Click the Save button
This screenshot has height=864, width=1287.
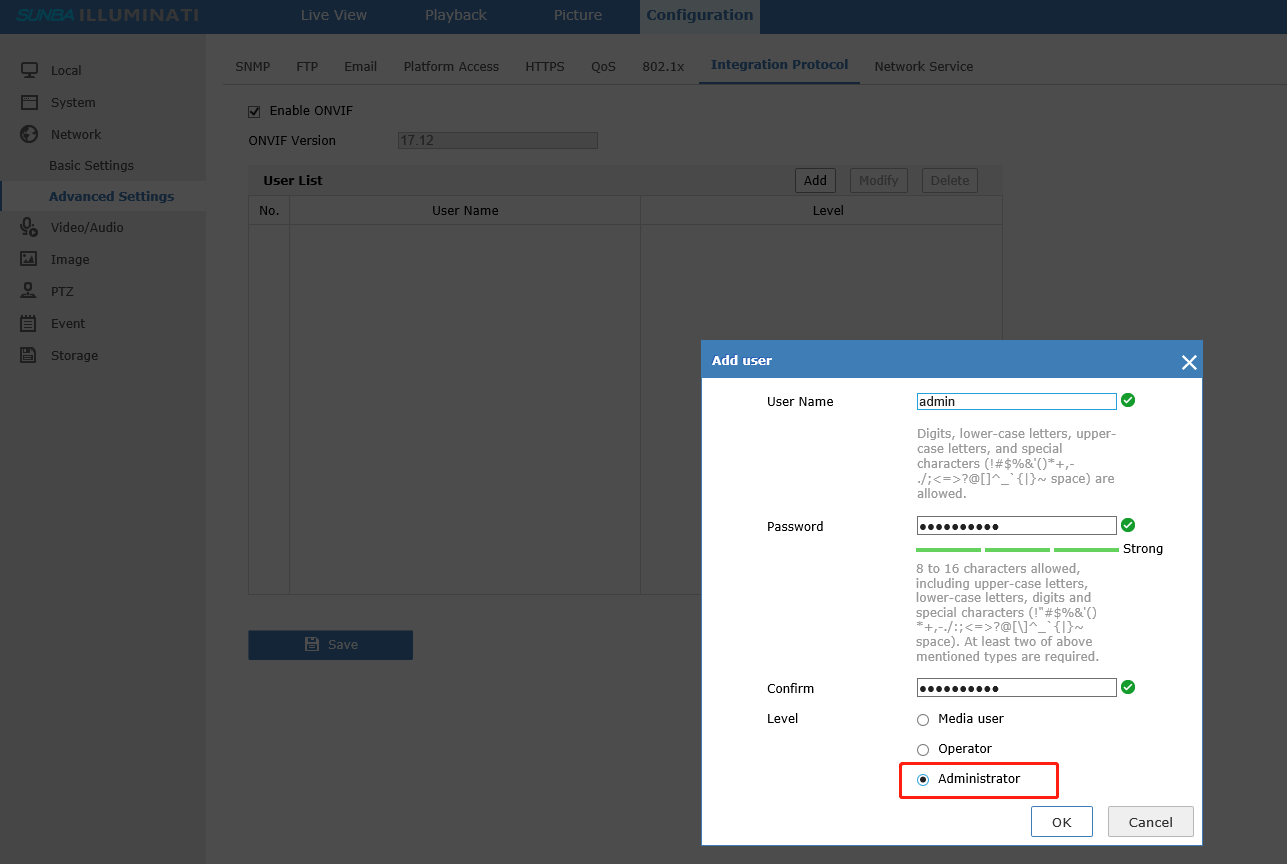pyautogui.click(x=330, y=644)
